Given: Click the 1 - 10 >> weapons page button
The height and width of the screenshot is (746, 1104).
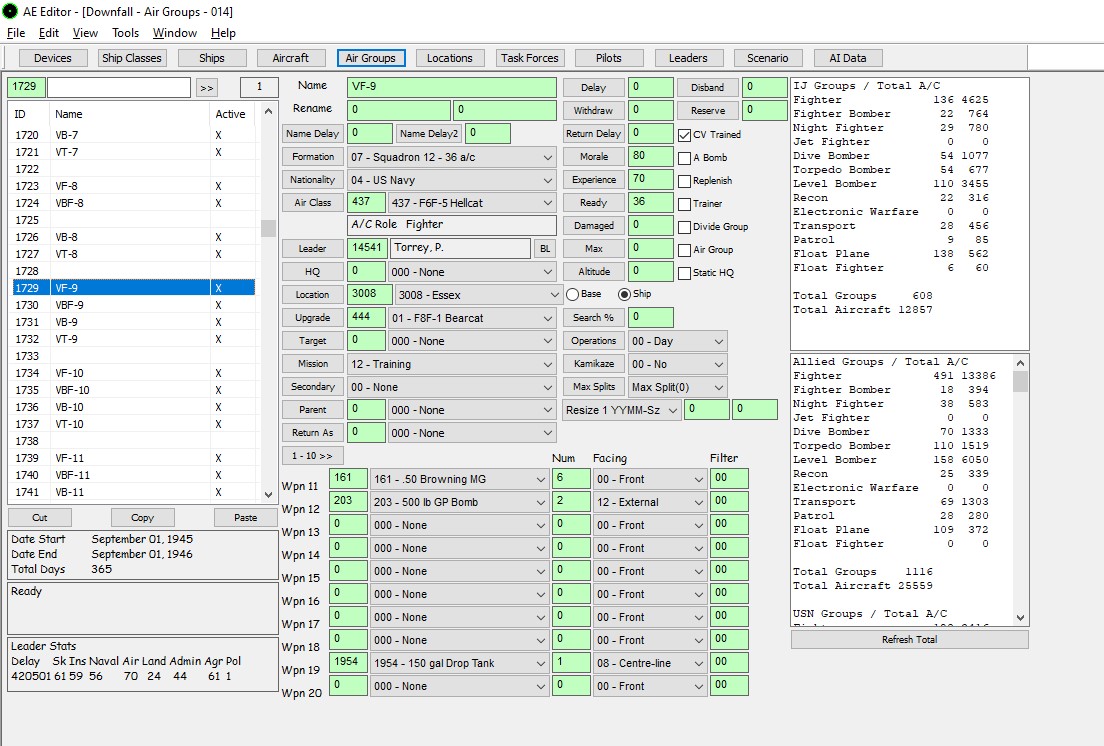Looking at the screenshot, I should coord(312,456).
